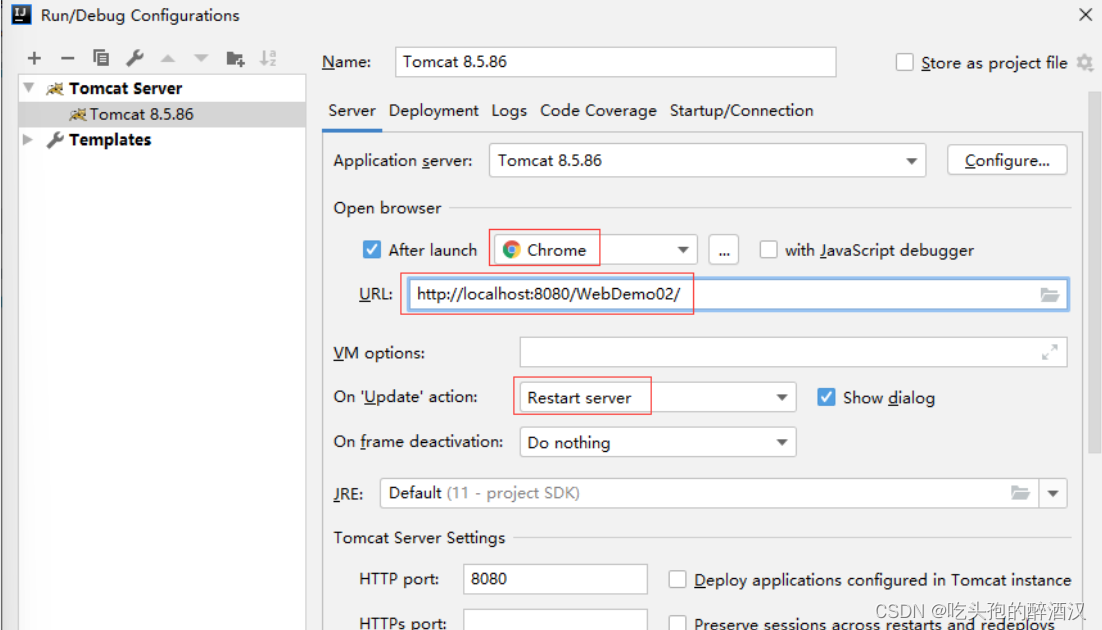Open browser selection with the ellipsis button
The image size is (1102, 630).
point(723,249)
